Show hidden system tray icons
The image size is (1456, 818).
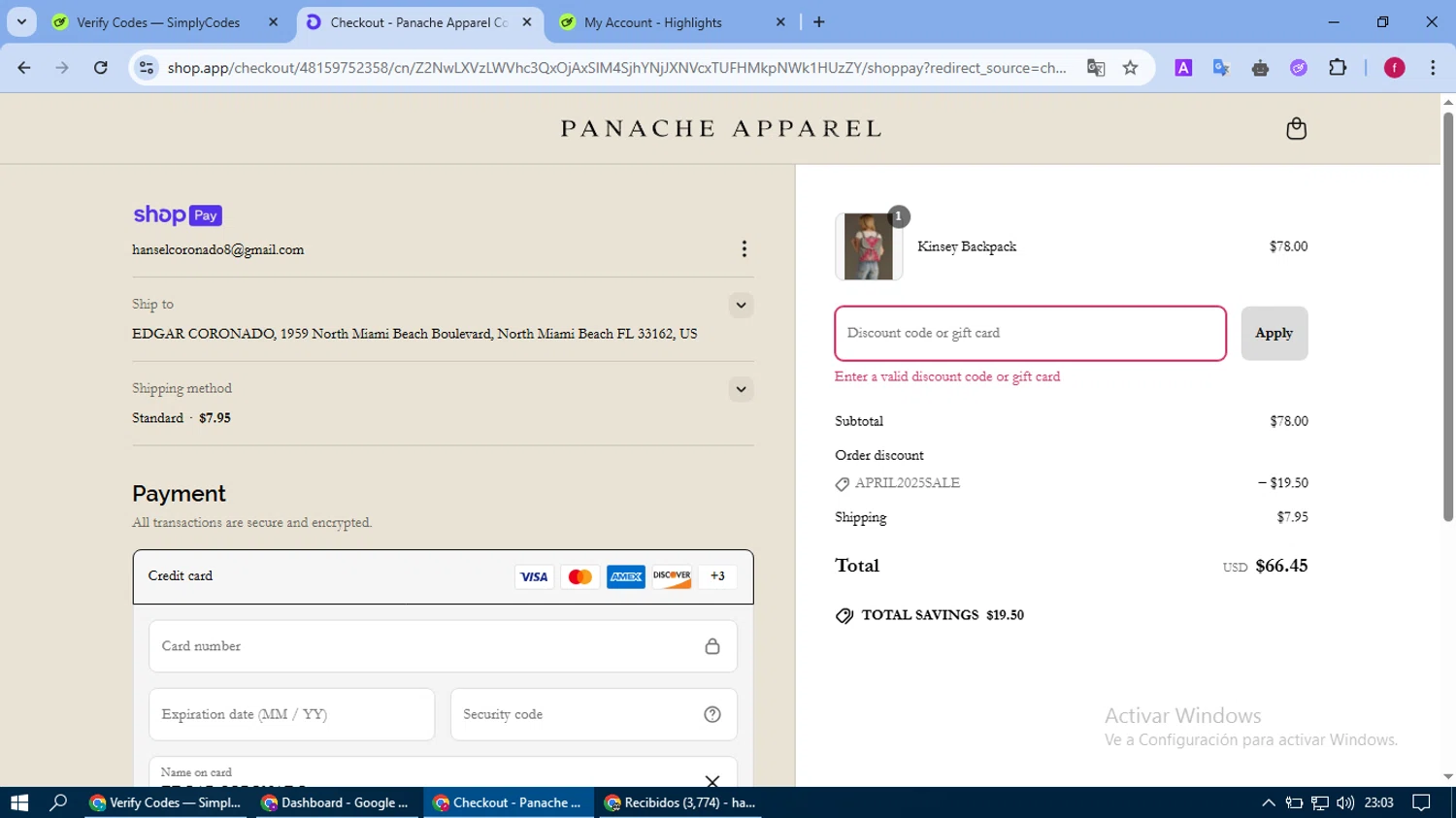1268,802
